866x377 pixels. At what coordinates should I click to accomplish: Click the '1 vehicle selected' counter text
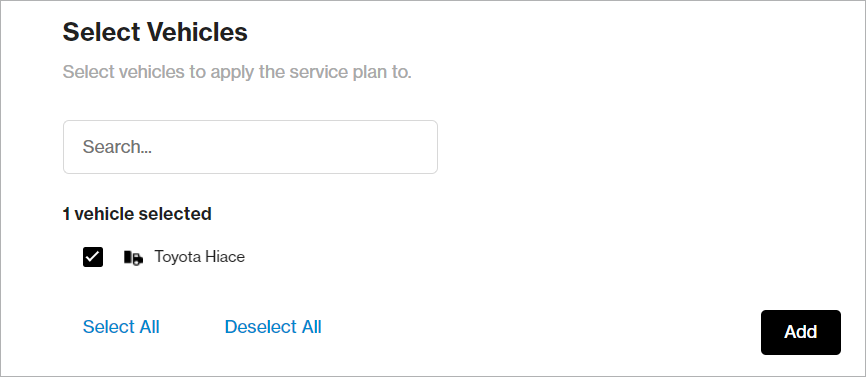point(137,214)
